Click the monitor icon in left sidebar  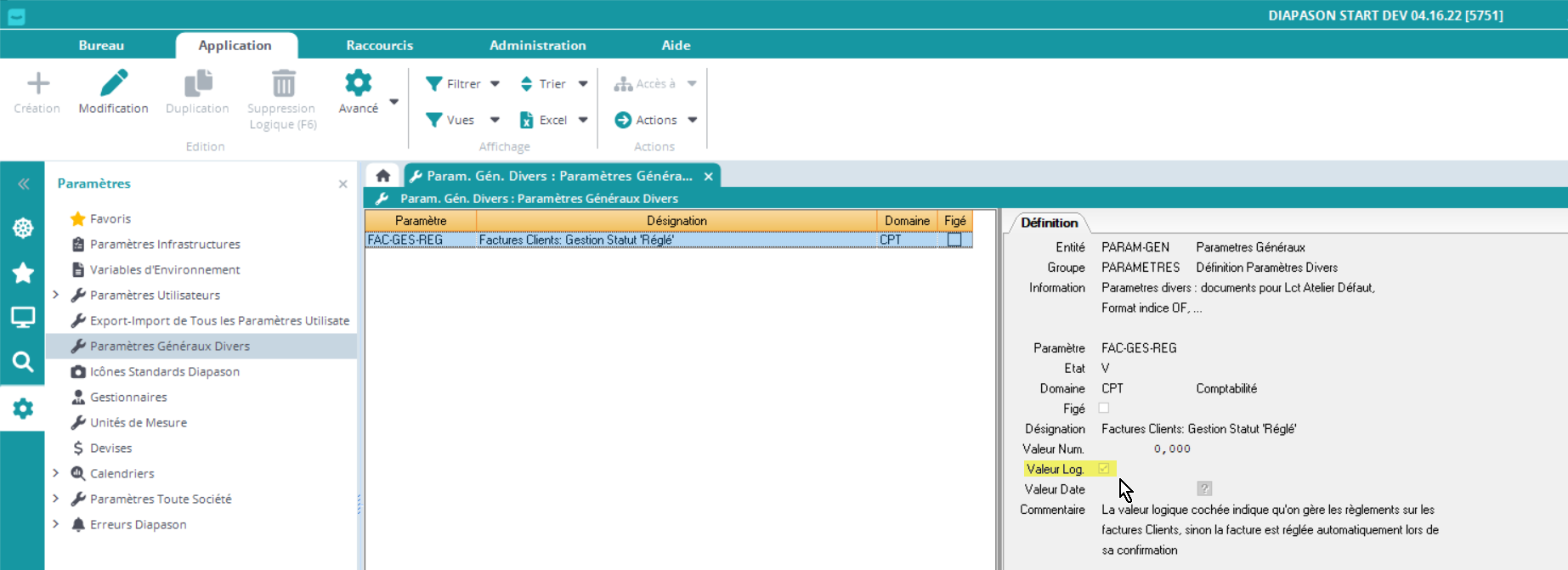(x=23, y=318)
